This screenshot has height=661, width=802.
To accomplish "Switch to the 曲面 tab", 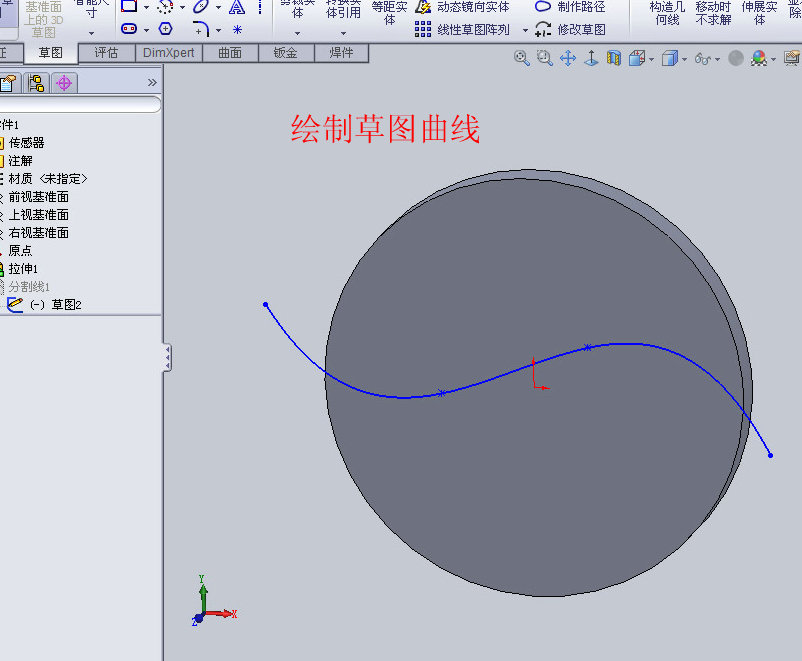I will pos(230,53).
